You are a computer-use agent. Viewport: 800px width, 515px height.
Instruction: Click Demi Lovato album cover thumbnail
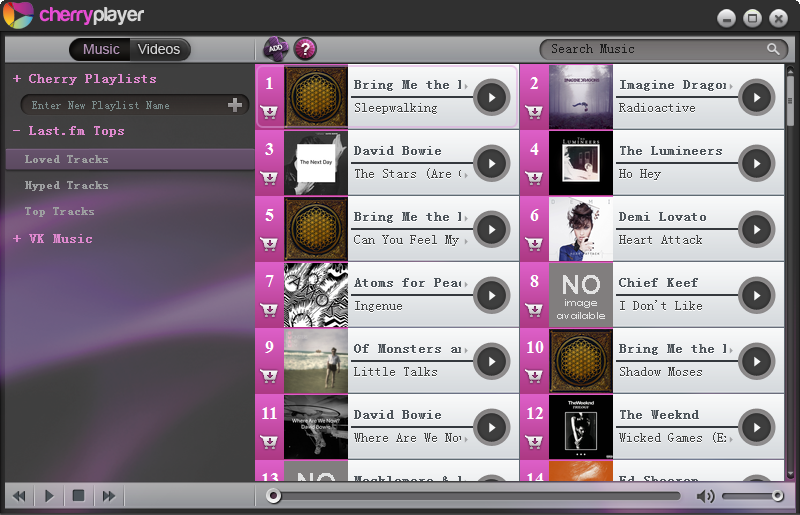point(581,229)
